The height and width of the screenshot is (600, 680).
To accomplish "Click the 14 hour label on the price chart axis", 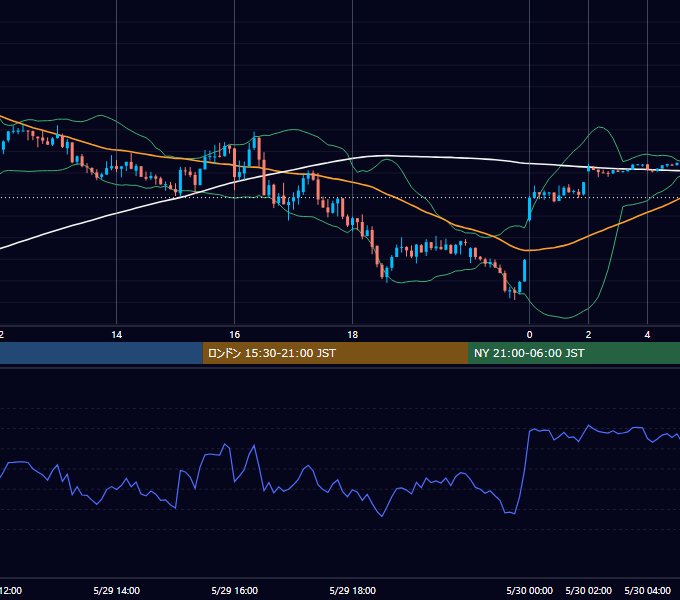I will click(x=117, y=335).
